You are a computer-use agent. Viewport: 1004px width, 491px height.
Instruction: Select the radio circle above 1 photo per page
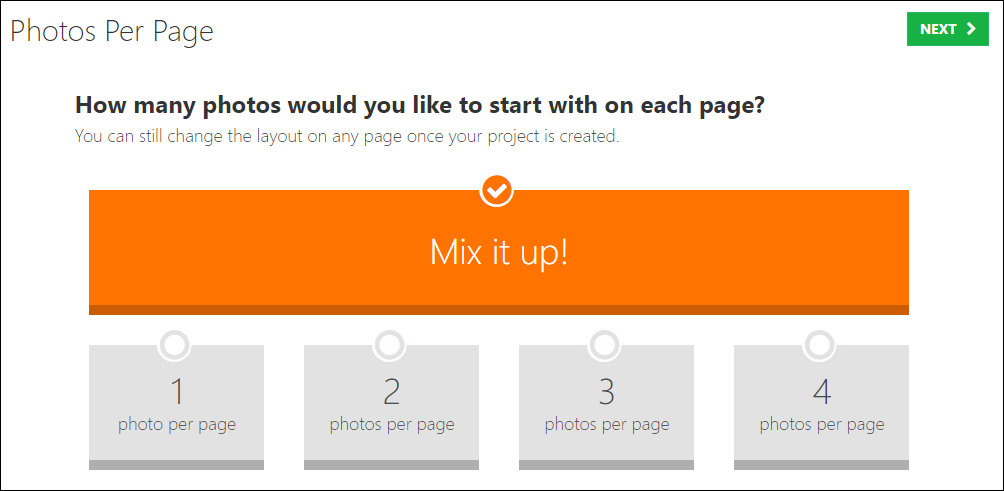(x=175, y=346)
